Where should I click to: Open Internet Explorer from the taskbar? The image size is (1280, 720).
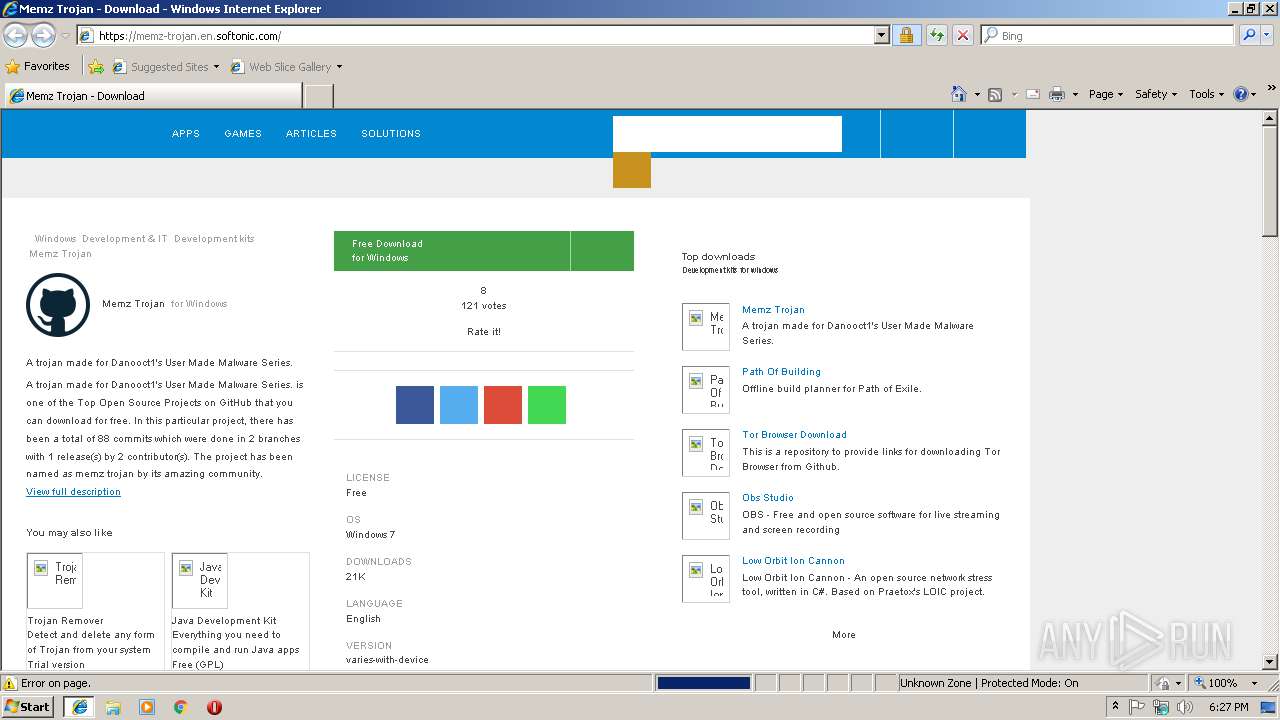(80, 707)
